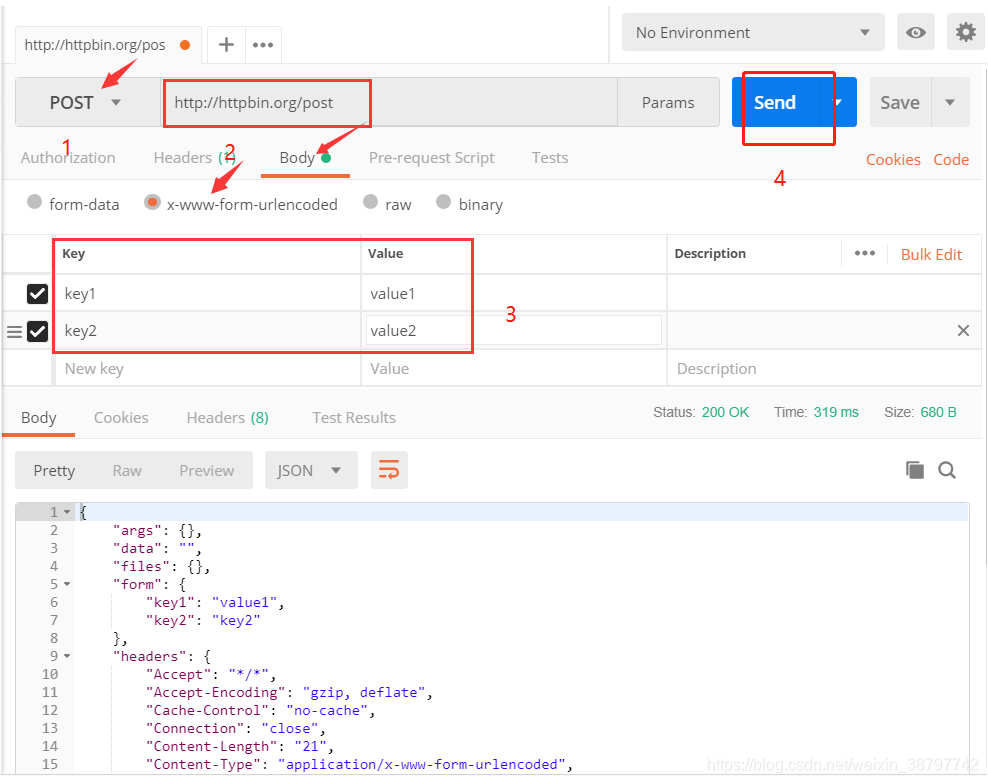
Task: Click the 200 OK status text
Action: click(x=725, y=412)
